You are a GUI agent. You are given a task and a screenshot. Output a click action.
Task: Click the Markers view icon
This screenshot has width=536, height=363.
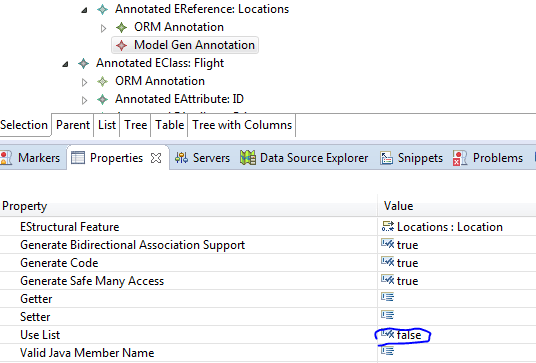(6, 158)
